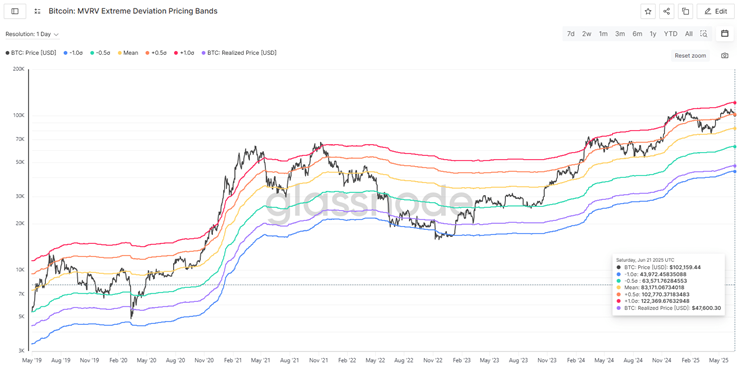Open the share chart icon
Viewport: 737px width, 366px height.
tap(666, 11)
